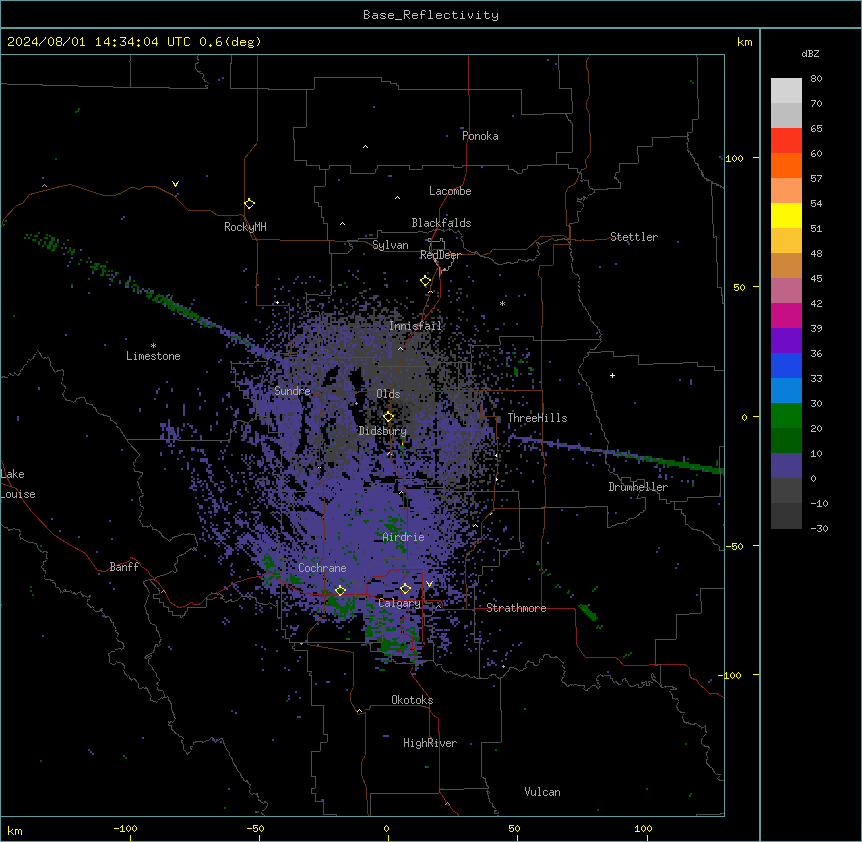Click the Olds label

coord(388,394)
